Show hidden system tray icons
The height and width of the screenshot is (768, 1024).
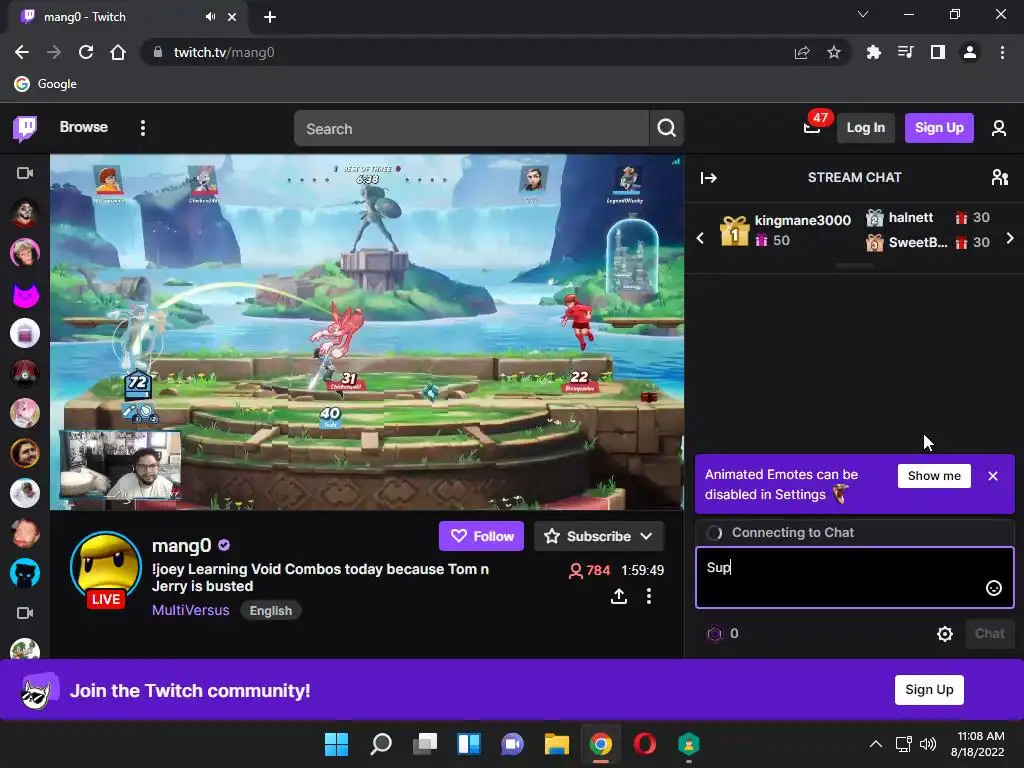point(876,744)
